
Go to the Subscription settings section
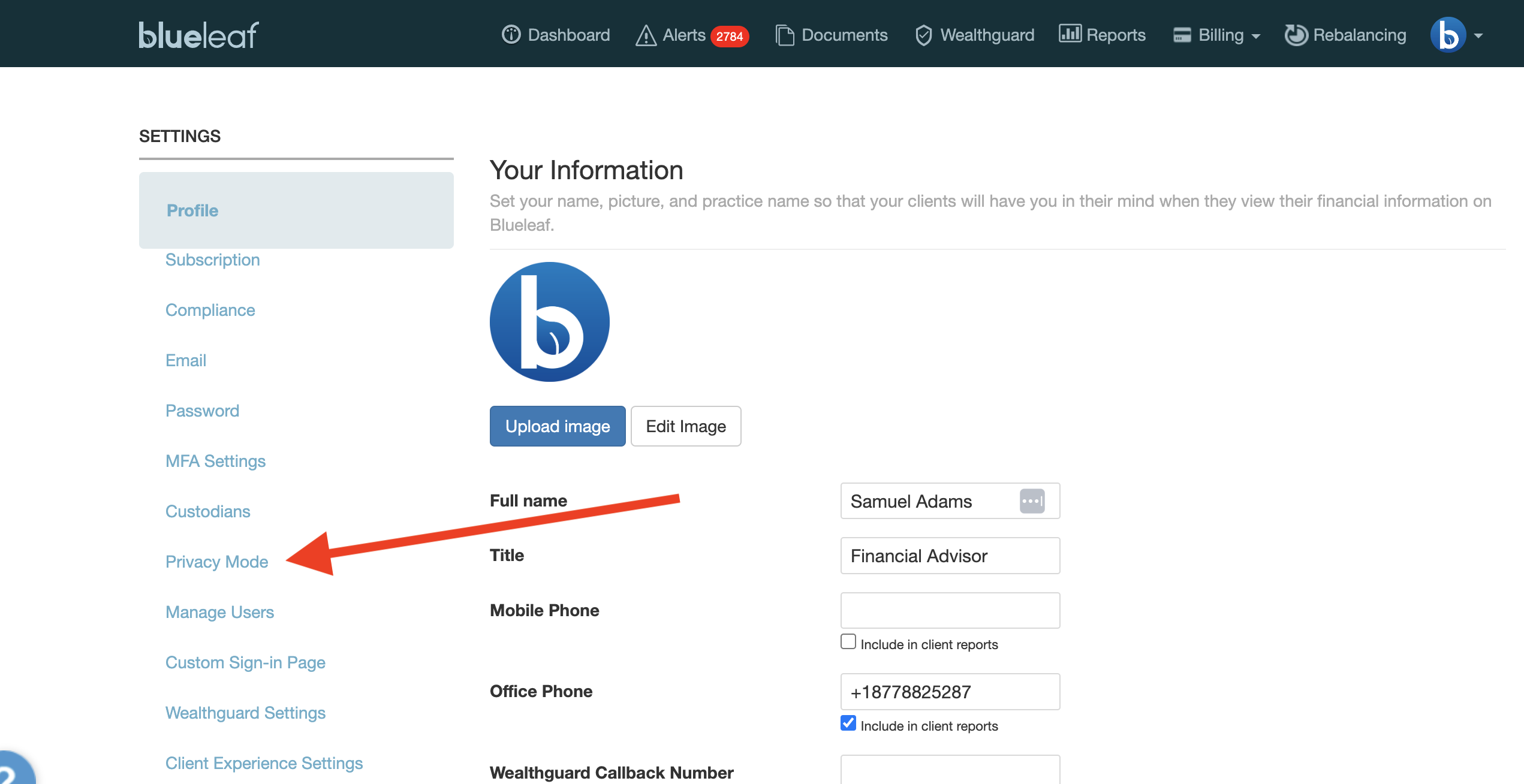tap(212, 260)
